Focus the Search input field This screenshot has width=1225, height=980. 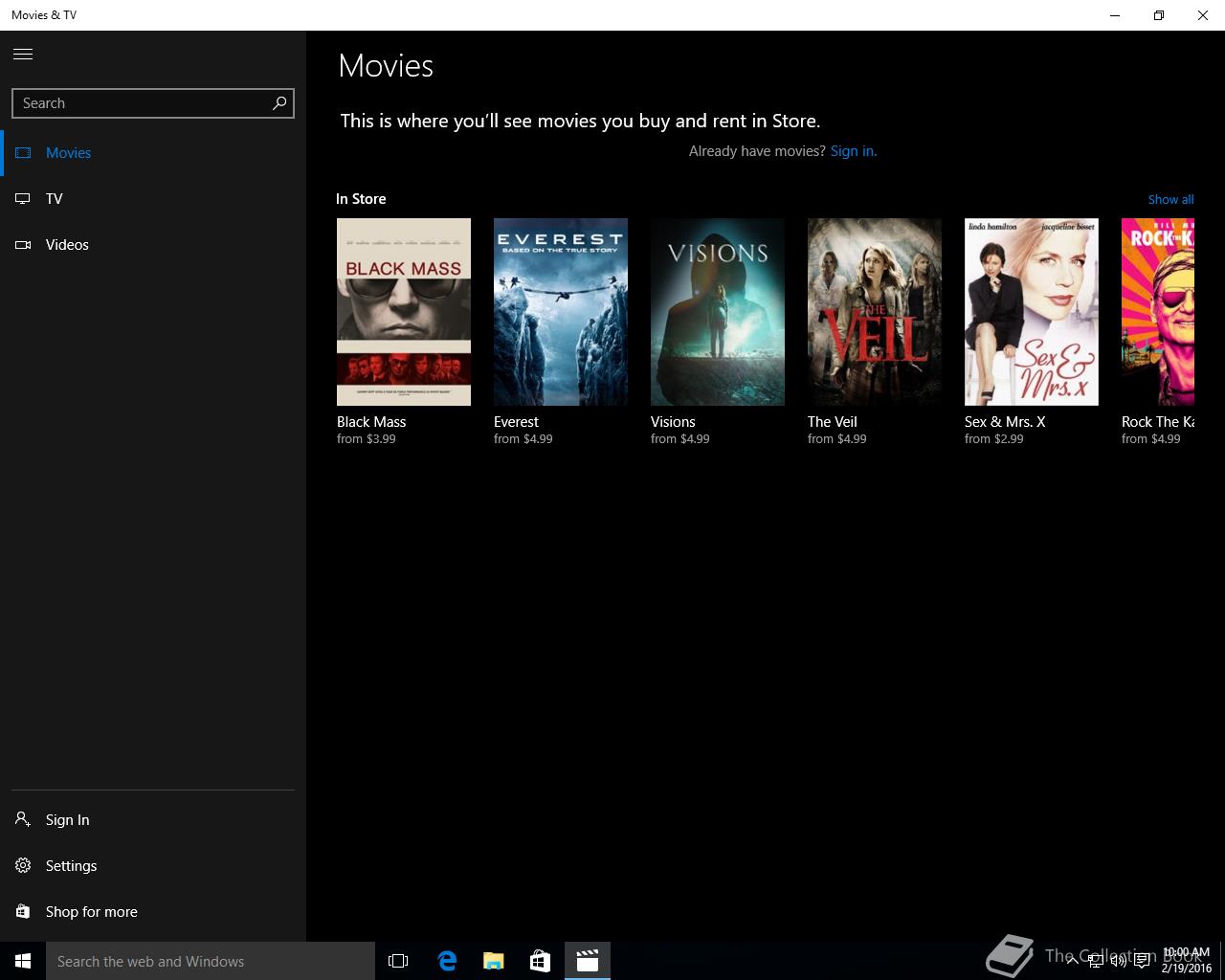pos(153,103)
